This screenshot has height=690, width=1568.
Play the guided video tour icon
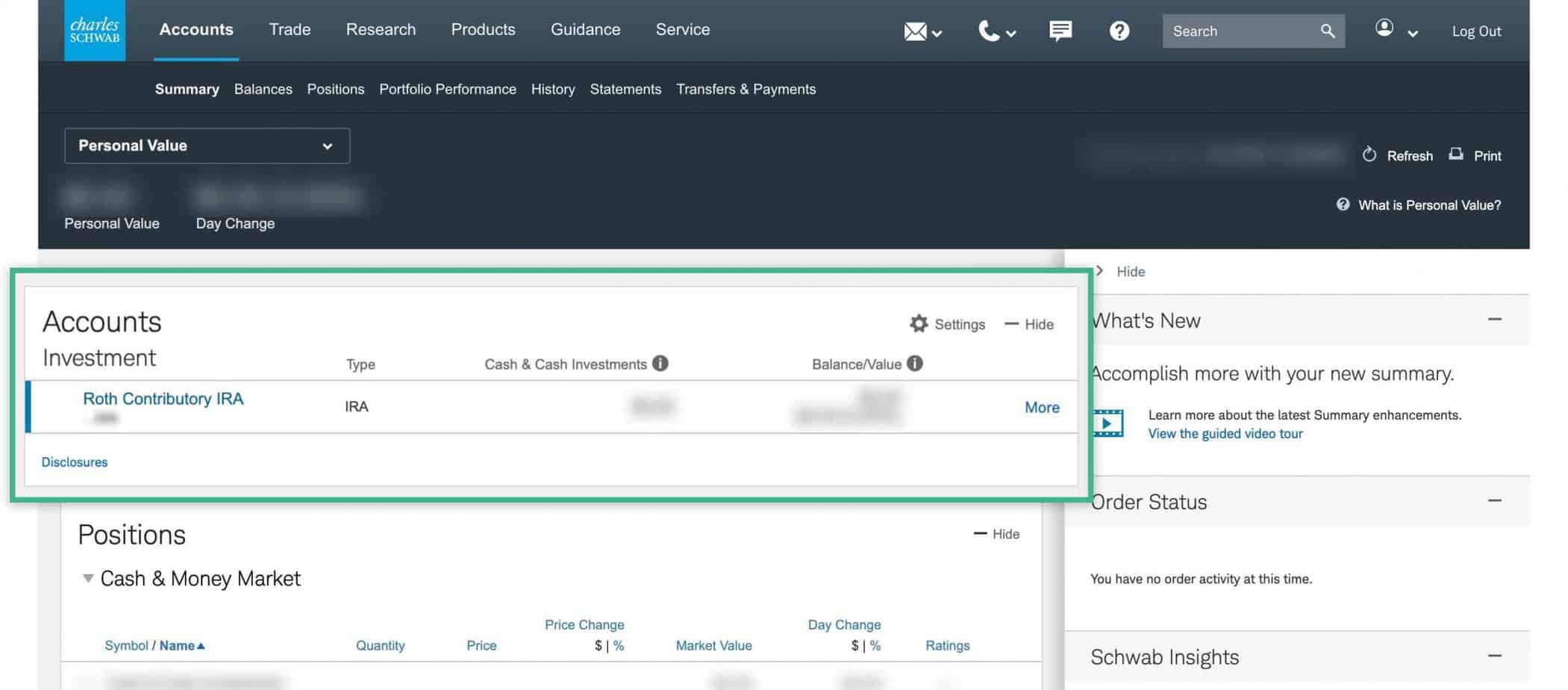tap(1108, 423)
